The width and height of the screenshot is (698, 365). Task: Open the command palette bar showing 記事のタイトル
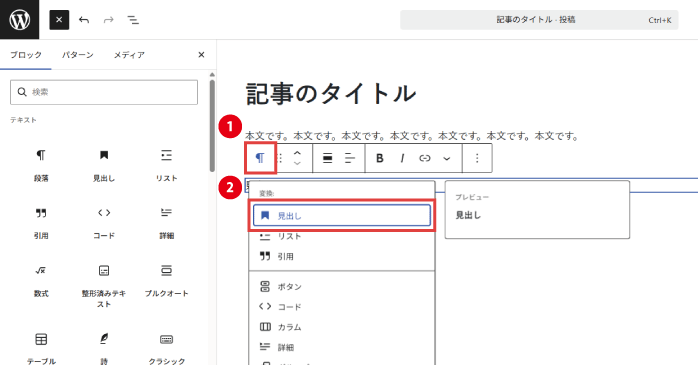(539, 20)
